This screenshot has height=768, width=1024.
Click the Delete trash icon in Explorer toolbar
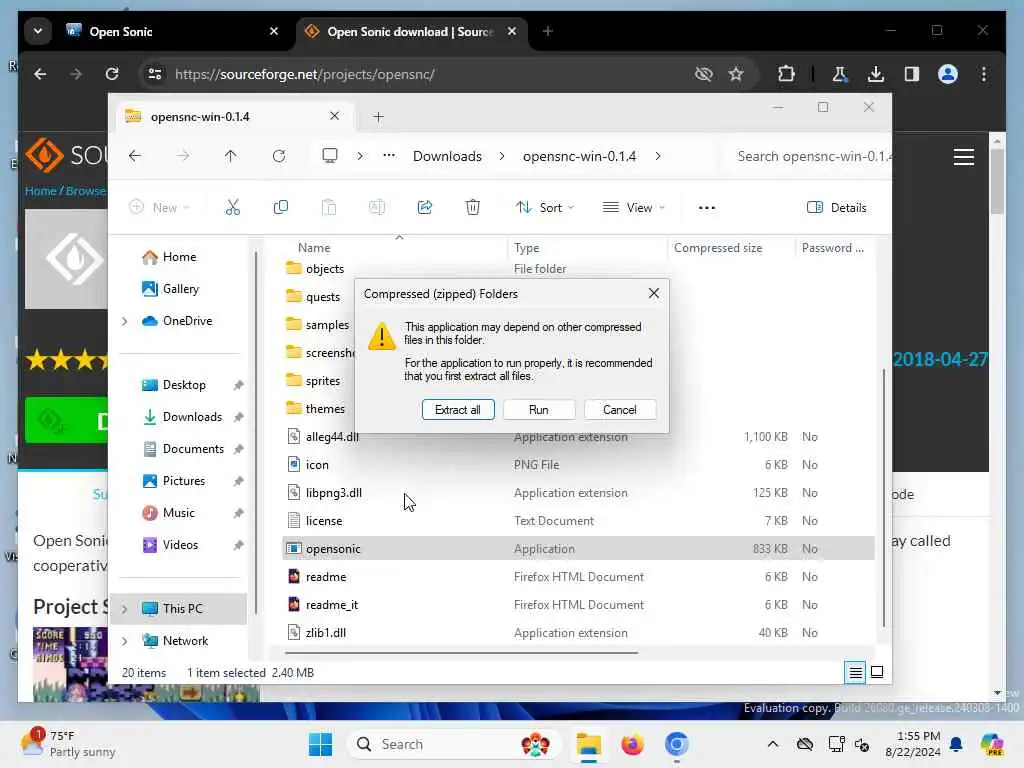(x=473, y=208)
